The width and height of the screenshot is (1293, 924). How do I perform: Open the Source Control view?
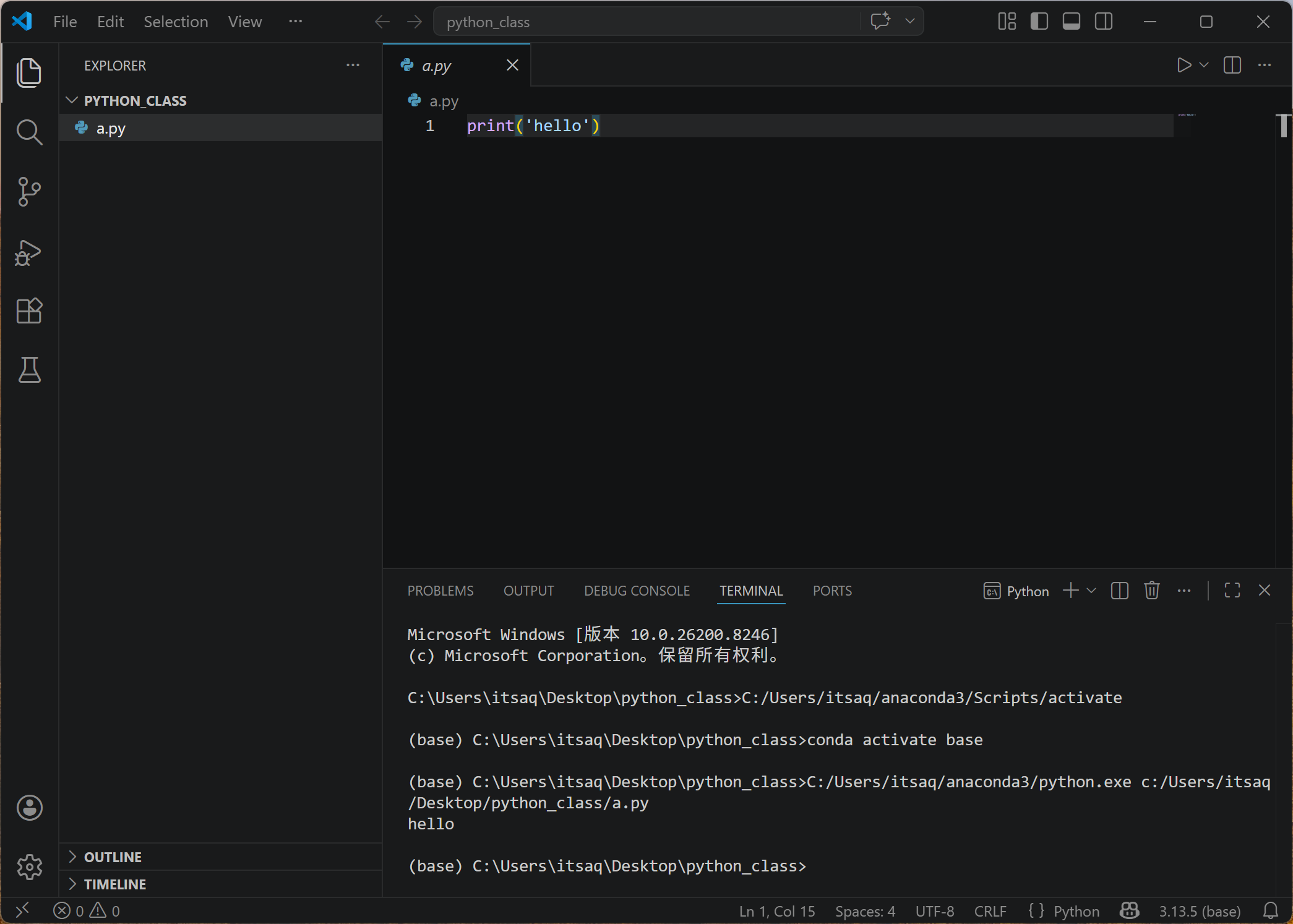point(29,192)
